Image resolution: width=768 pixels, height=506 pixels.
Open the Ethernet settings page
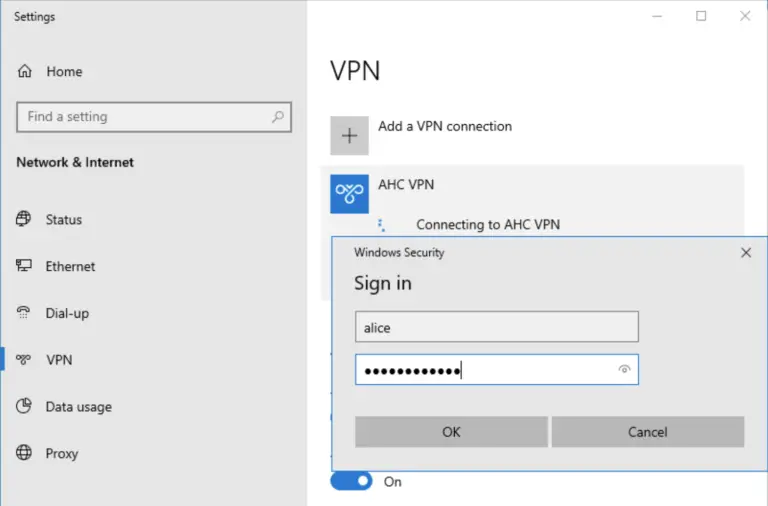70,266
